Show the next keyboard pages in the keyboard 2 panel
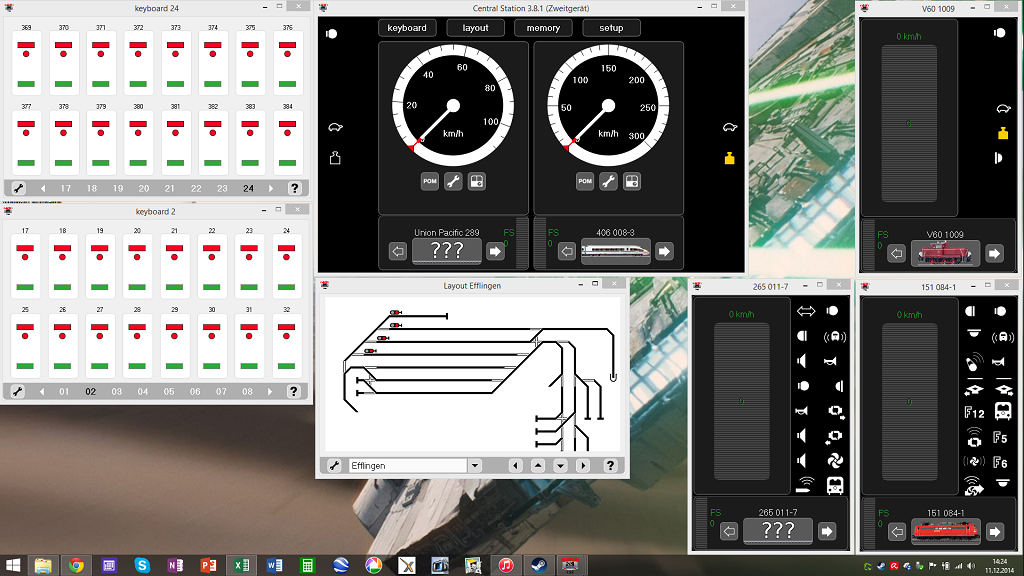Viewport: 1024px width, 576px height. (270, 391)
